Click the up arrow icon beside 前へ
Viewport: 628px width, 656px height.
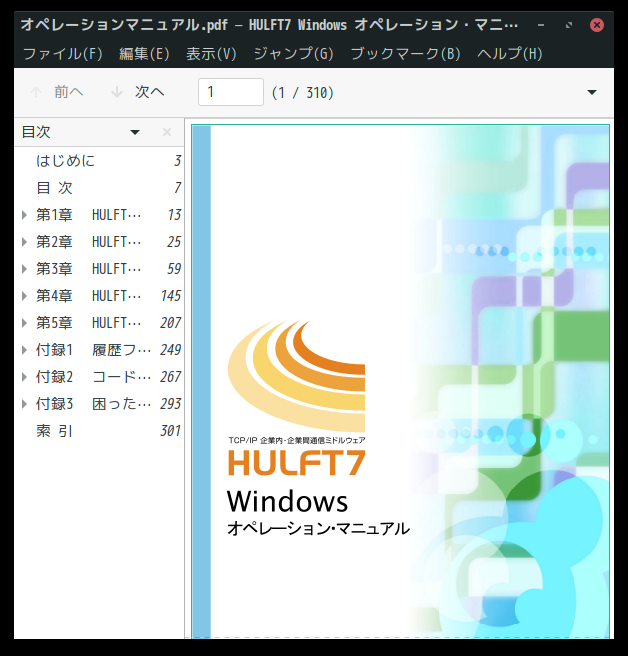(x=36, y=92)
